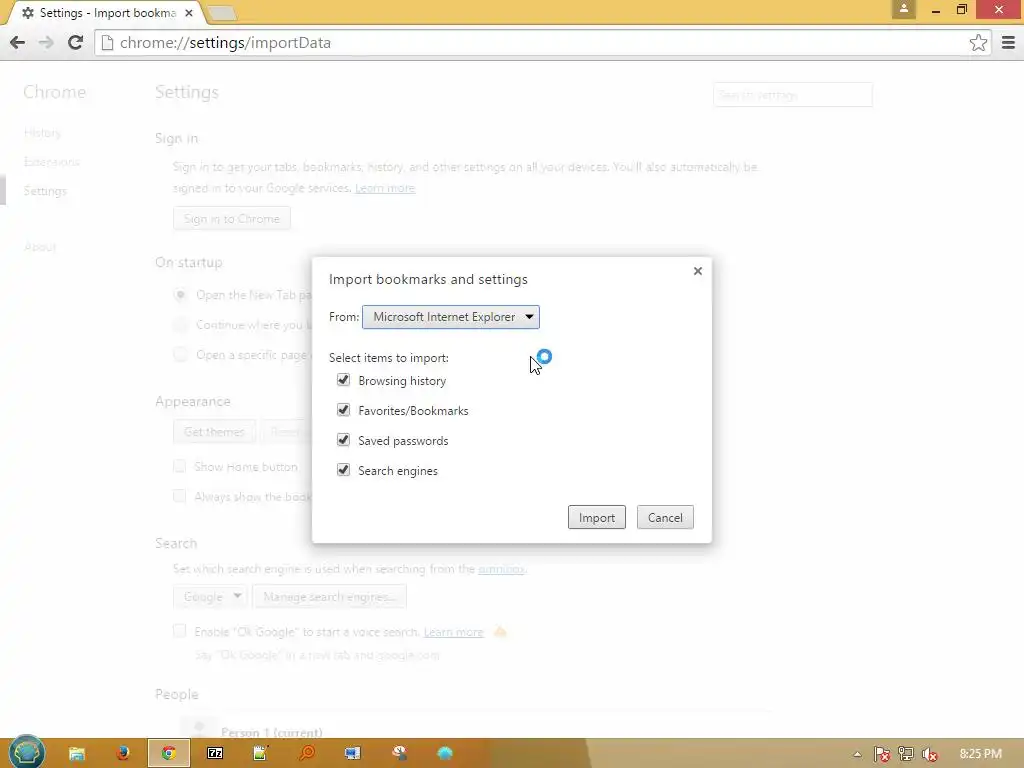This screenshot has width=1024, height=768.
Task: Open the notepad-style taskbar icon
Action: point(261,754)
